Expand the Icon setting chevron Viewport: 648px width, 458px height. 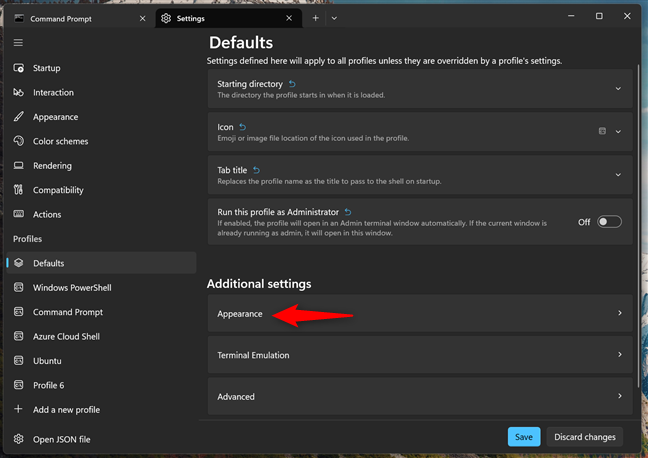(x=618, y=131)
